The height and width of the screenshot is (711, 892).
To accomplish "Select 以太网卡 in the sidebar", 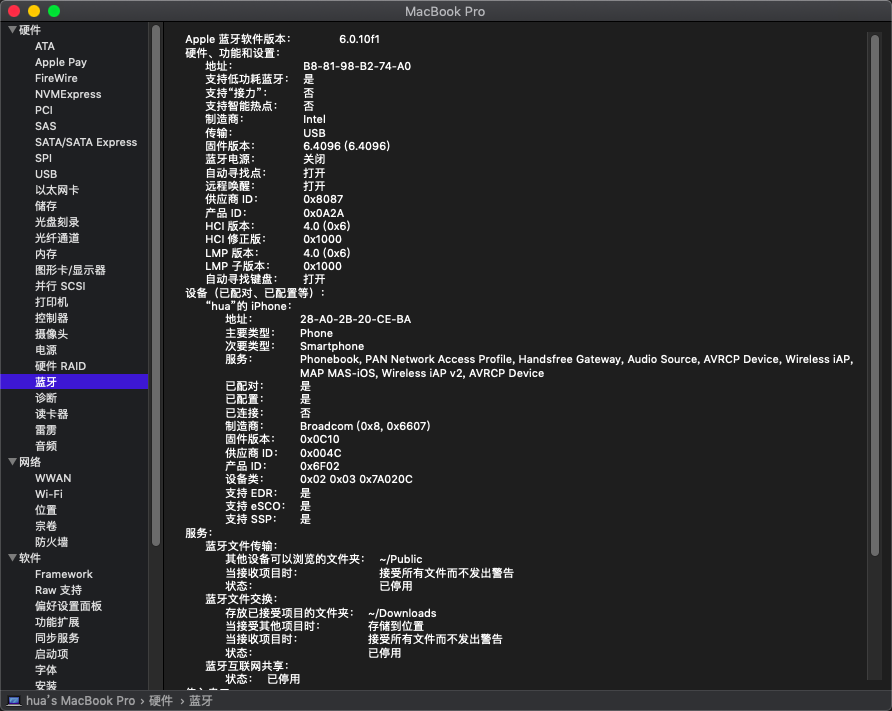I will pos(57,190).
